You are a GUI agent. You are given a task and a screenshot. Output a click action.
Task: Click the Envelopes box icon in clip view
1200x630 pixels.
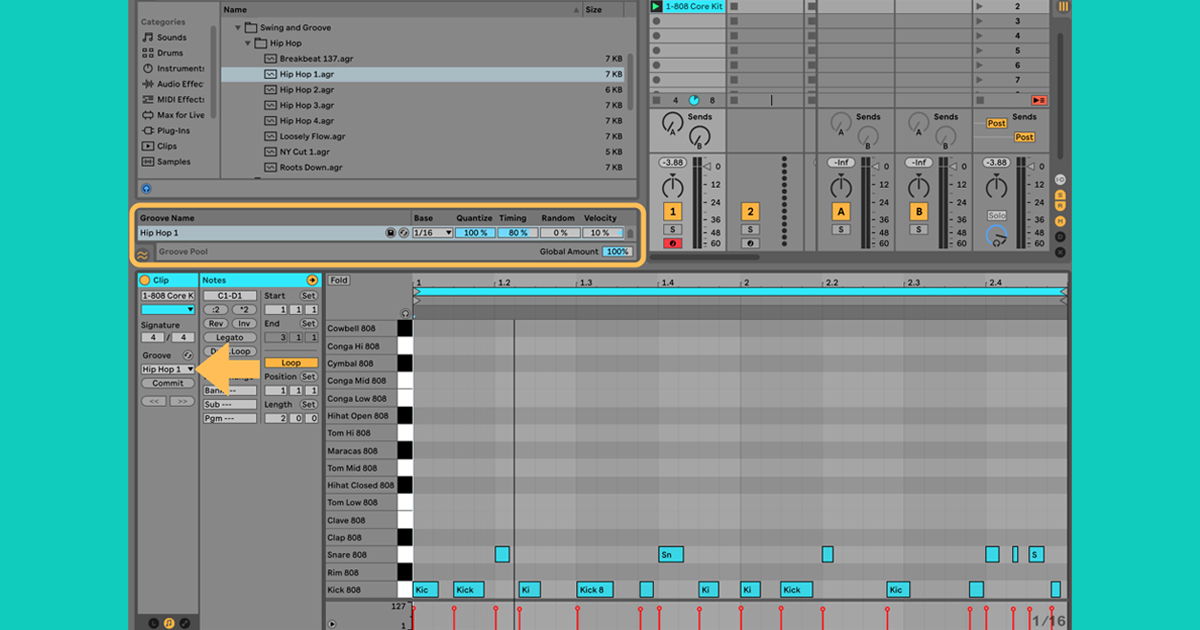(185, 623)
